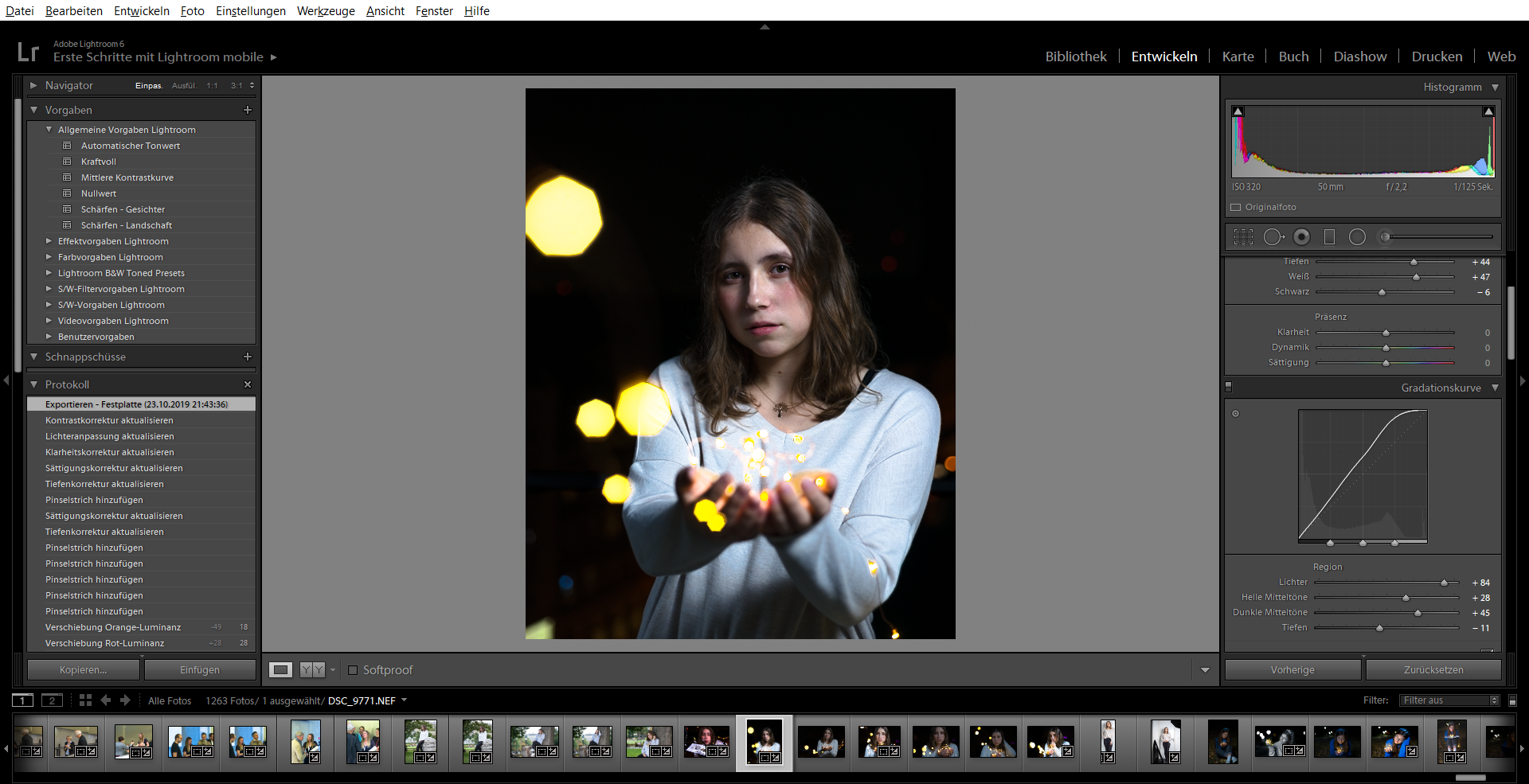Click the Lichter region slider
This screenshot has width=1529, height=784.
click(1385, 583)
